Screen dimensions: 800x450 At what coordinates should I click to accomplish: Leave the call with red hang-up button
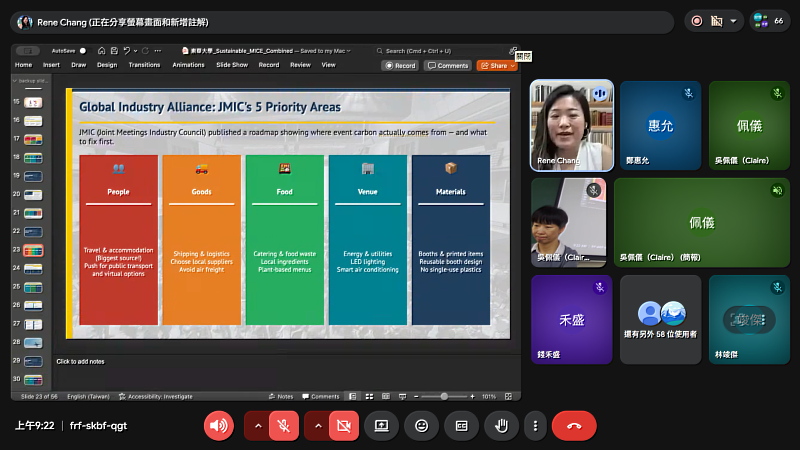point(574,426)
